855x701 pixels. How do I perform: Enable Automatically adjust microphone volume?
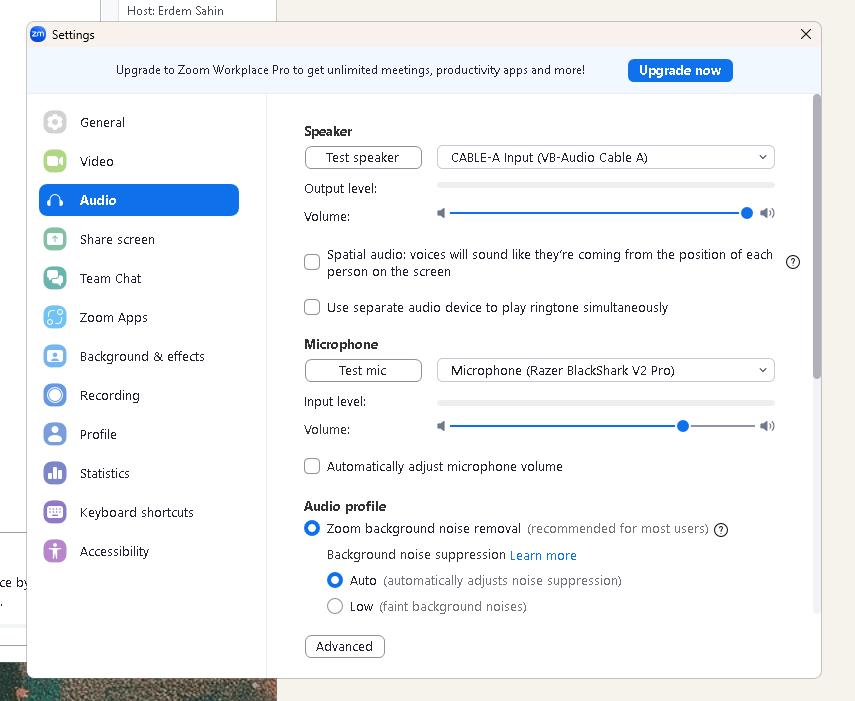tap(312, 466)
